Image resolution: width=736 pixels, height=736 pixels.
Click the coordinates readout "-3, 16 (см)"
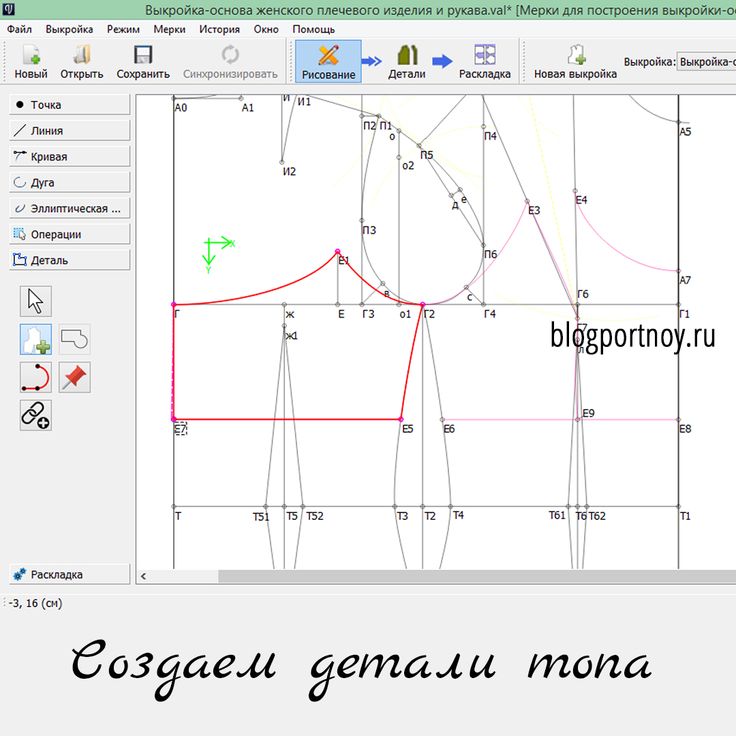[35, 603]
